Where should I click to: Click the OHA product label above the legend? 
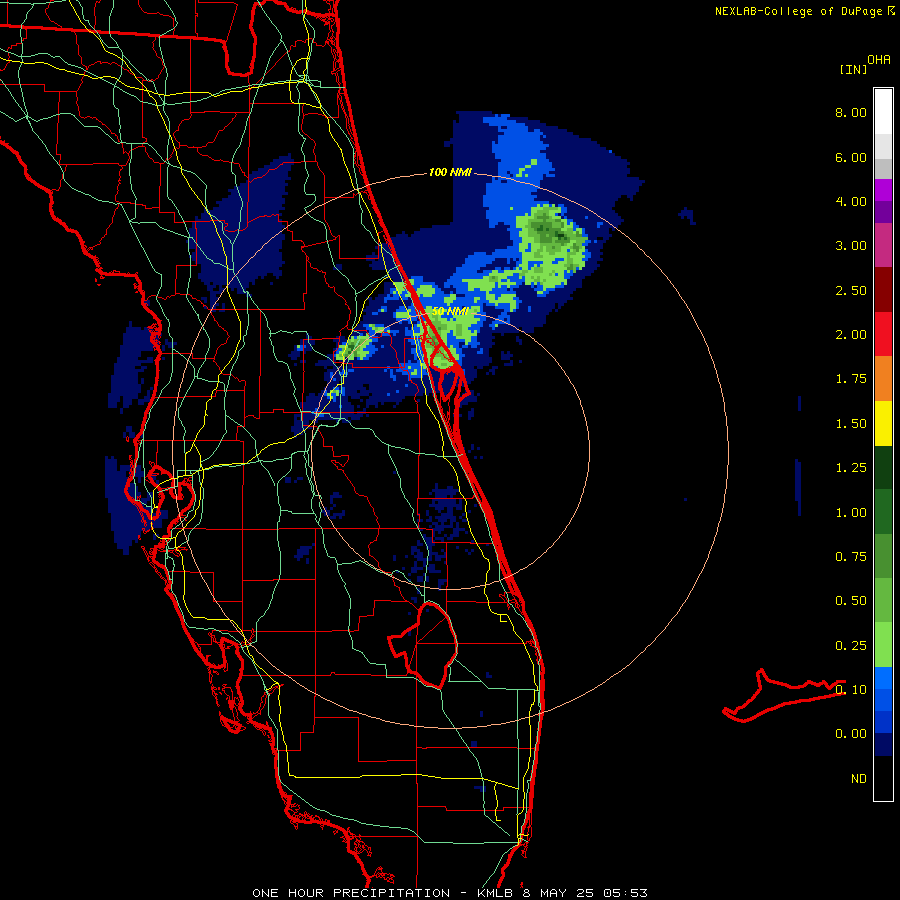(879, 60)
